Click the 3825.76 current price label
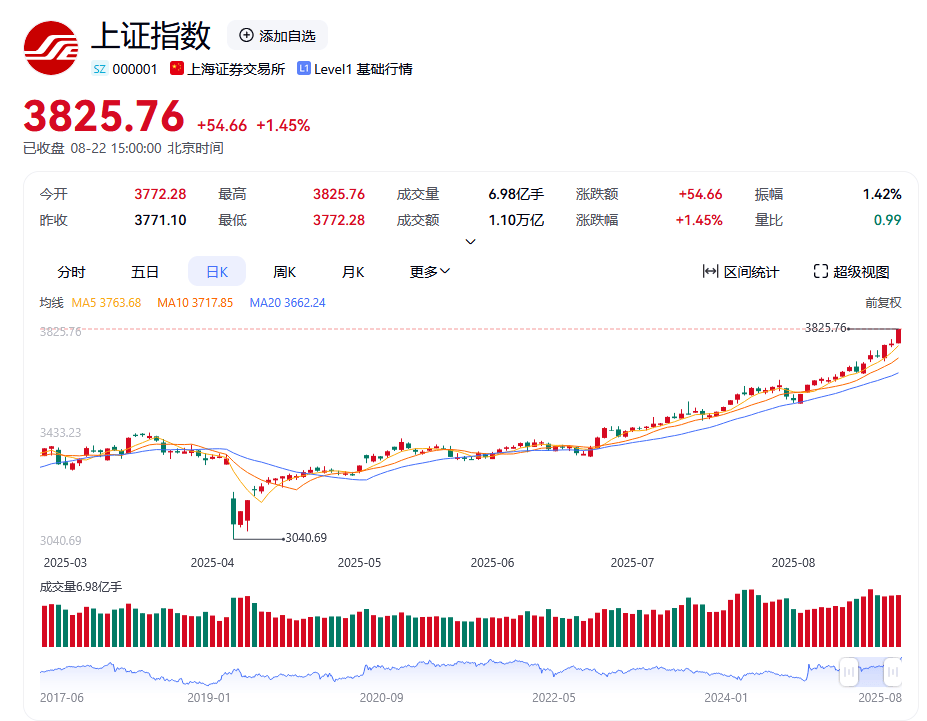Viewport: 927px width, 721px height. pyautogui.click(x=103, y=116)
